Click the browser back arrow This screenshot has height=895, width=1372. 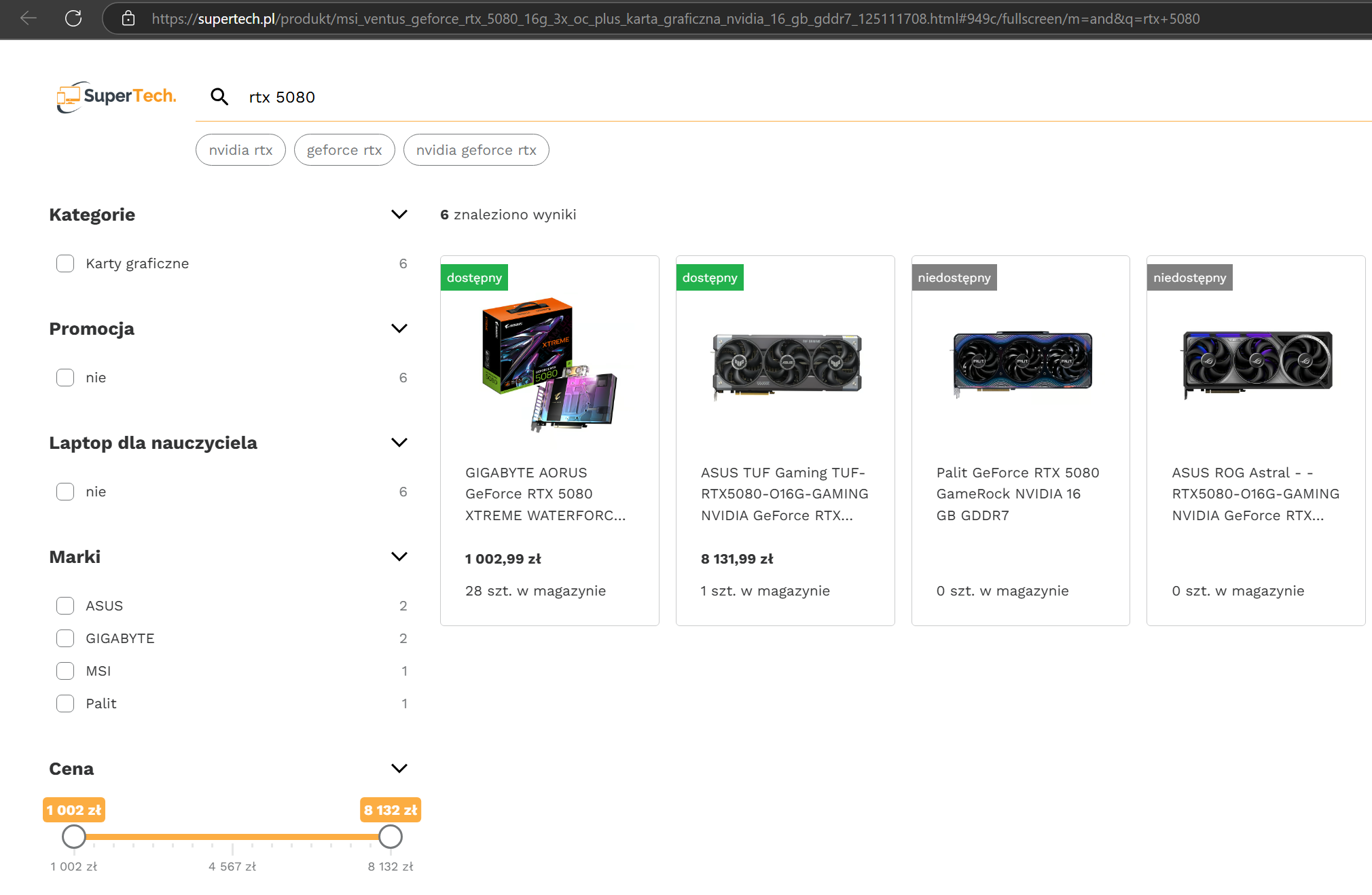tap(29, 18)
